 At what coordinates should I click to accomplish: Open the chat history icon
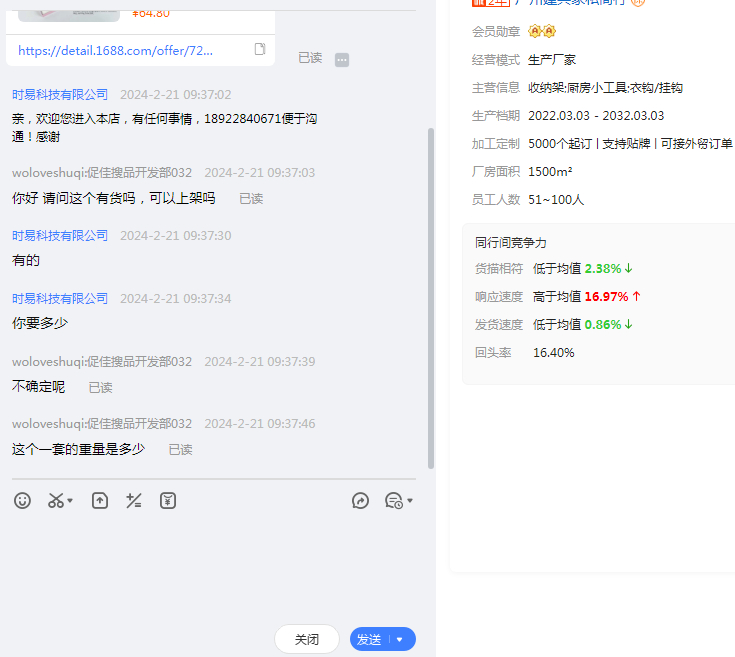394,500
